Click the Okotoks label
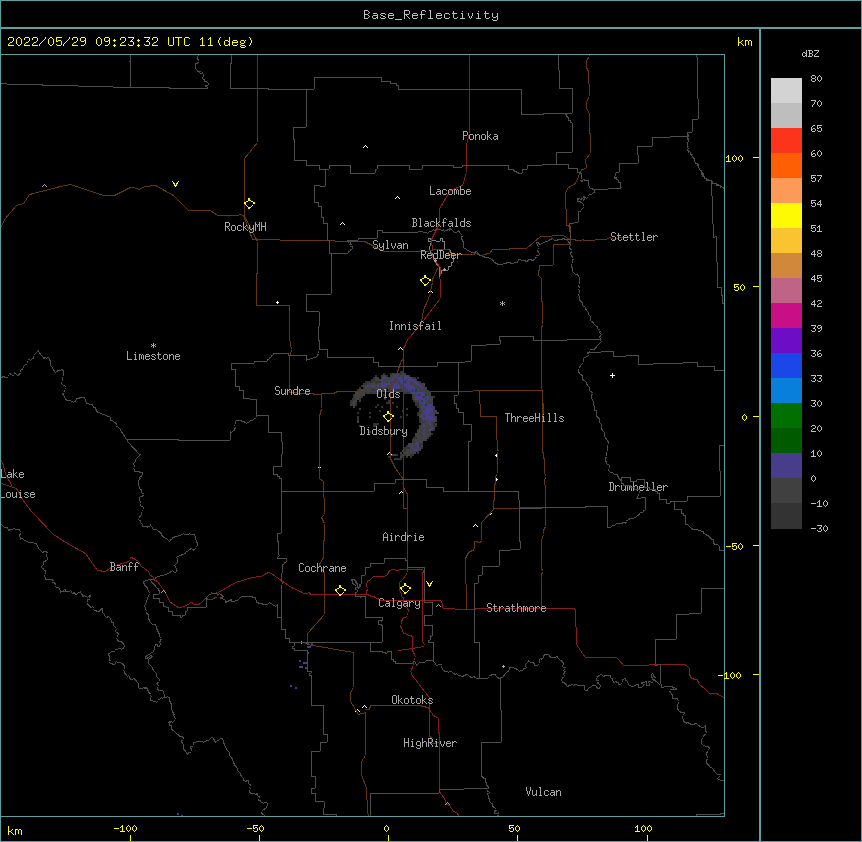This screenshot has width=862, height=842. 412,700
